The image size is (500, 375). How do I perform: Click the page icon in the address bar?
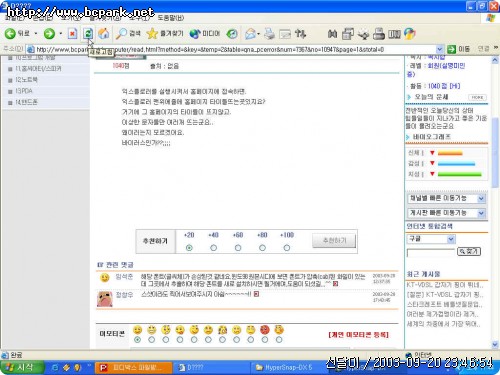coord(31,49)
